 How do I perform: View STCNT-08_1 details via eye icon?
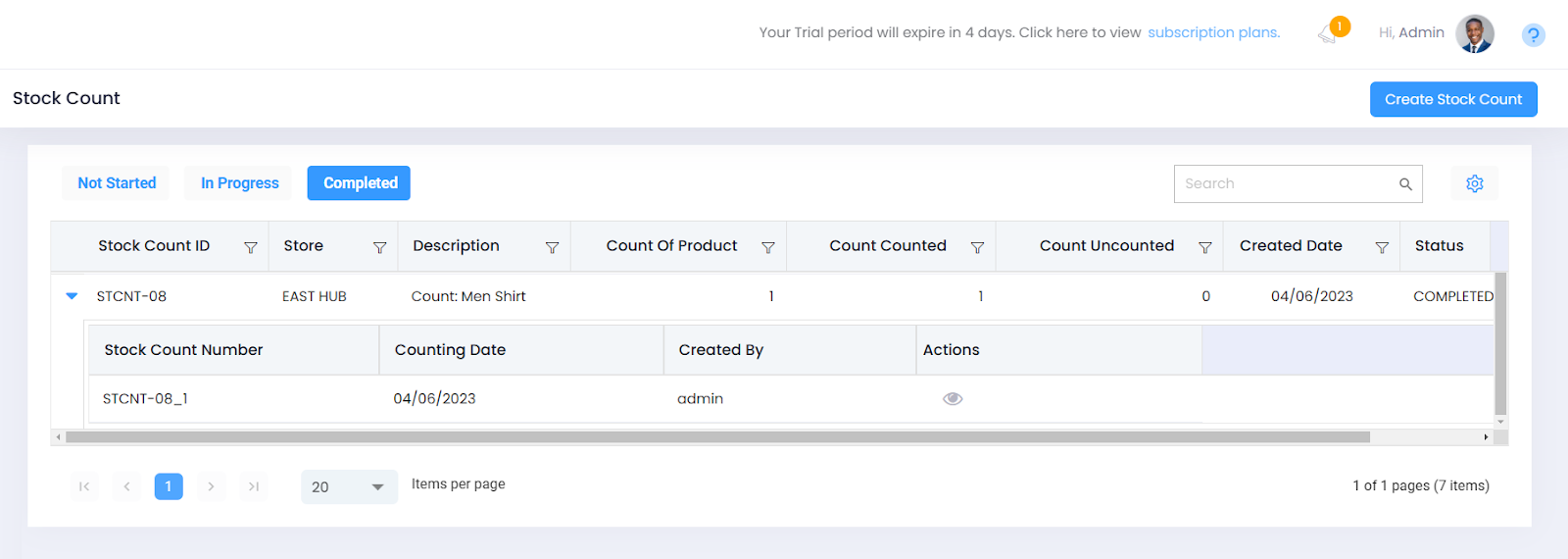(x=953, y=398)
